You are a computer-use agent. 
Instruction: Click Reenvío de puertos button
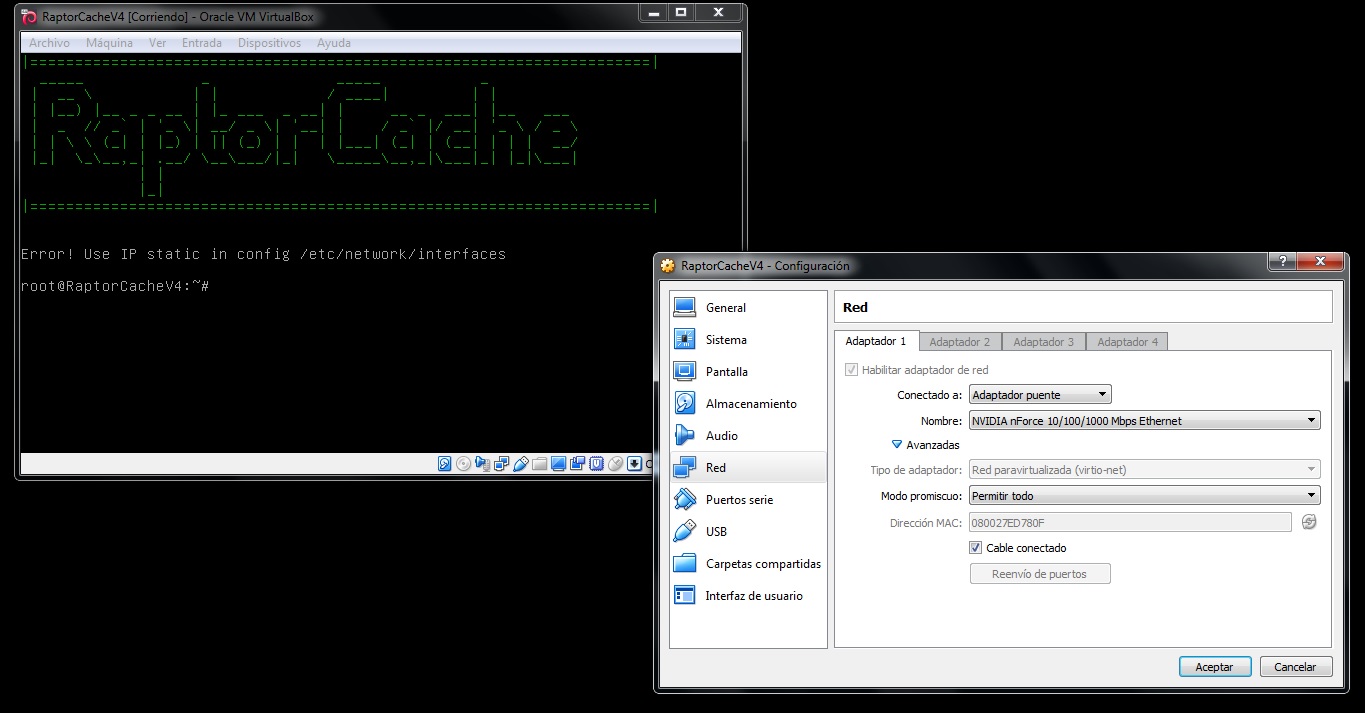click(x=1040, y=574)
